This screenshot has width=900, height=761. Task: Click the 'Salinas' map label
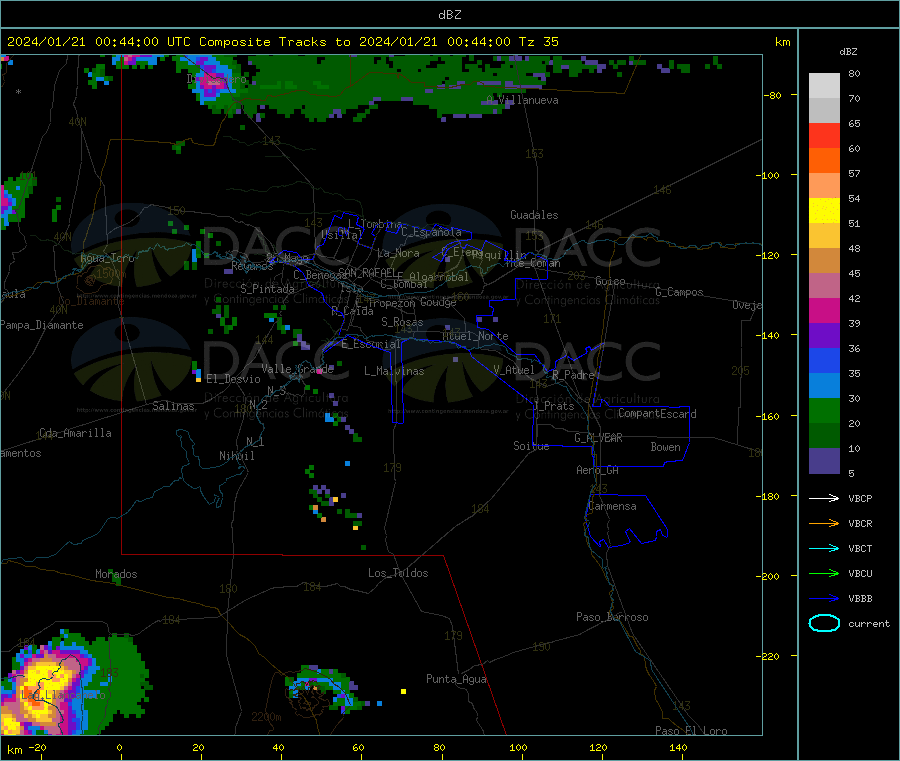pos(173,406)
